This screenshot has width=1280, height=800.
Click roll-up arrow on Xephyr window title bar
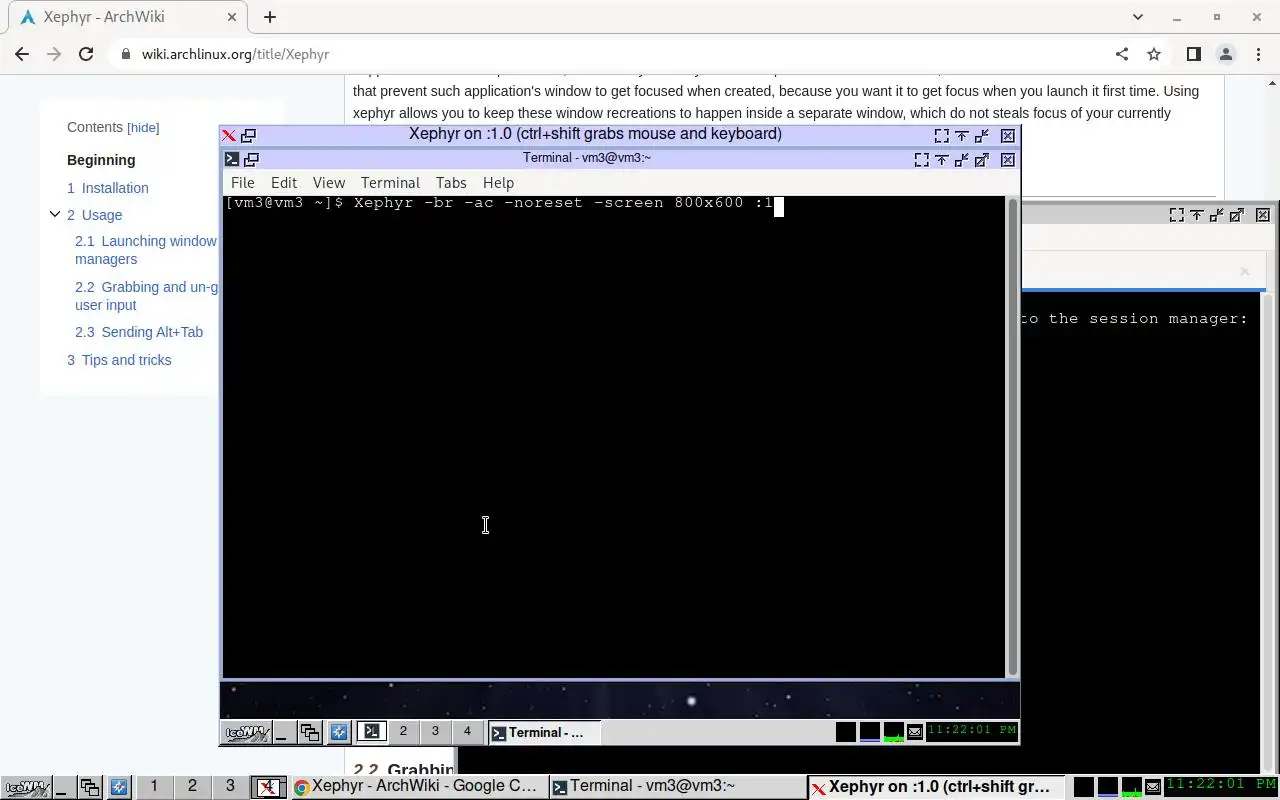tap(961, 136)
